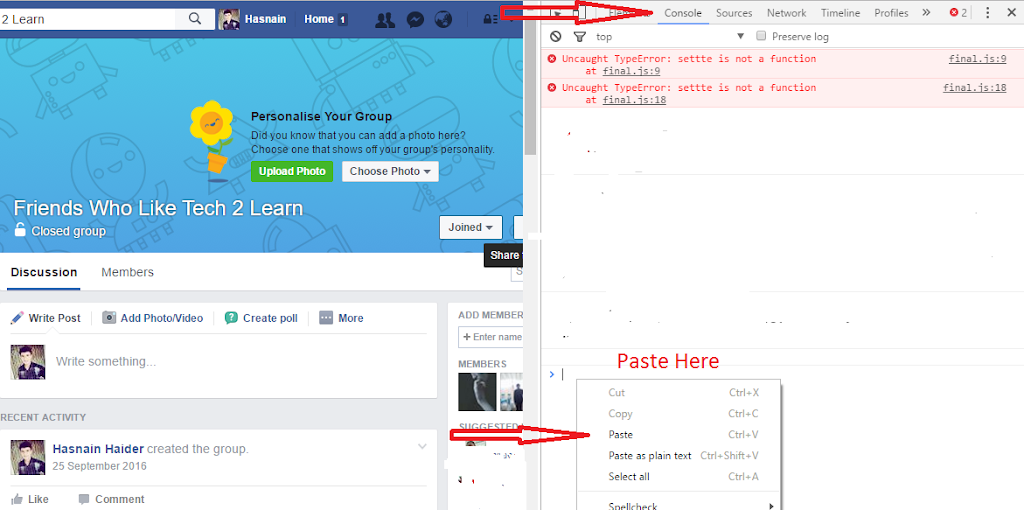Click the search magnifier icon in Facebook bar
The width and height of the screenshot is (1024, 510).
(x=195, y=18)
